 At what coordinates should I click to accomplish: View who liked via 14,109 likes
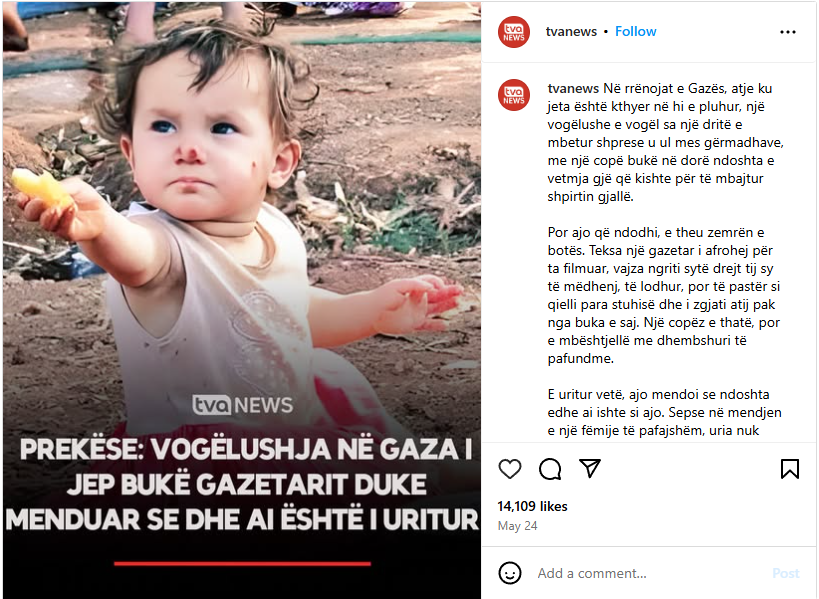(532, 506)
